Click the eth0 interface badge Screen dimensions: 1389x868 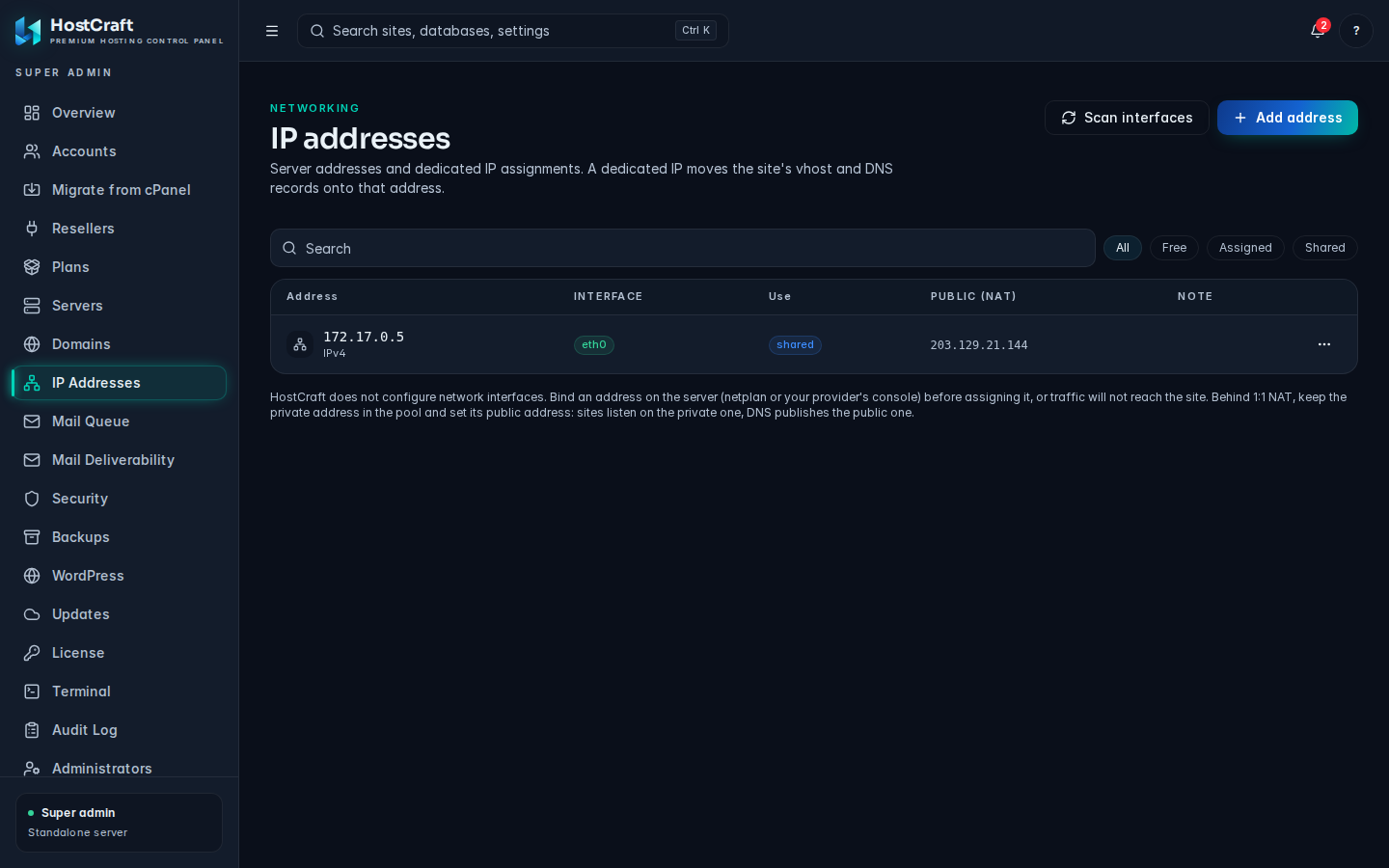[x=594, y=344]
